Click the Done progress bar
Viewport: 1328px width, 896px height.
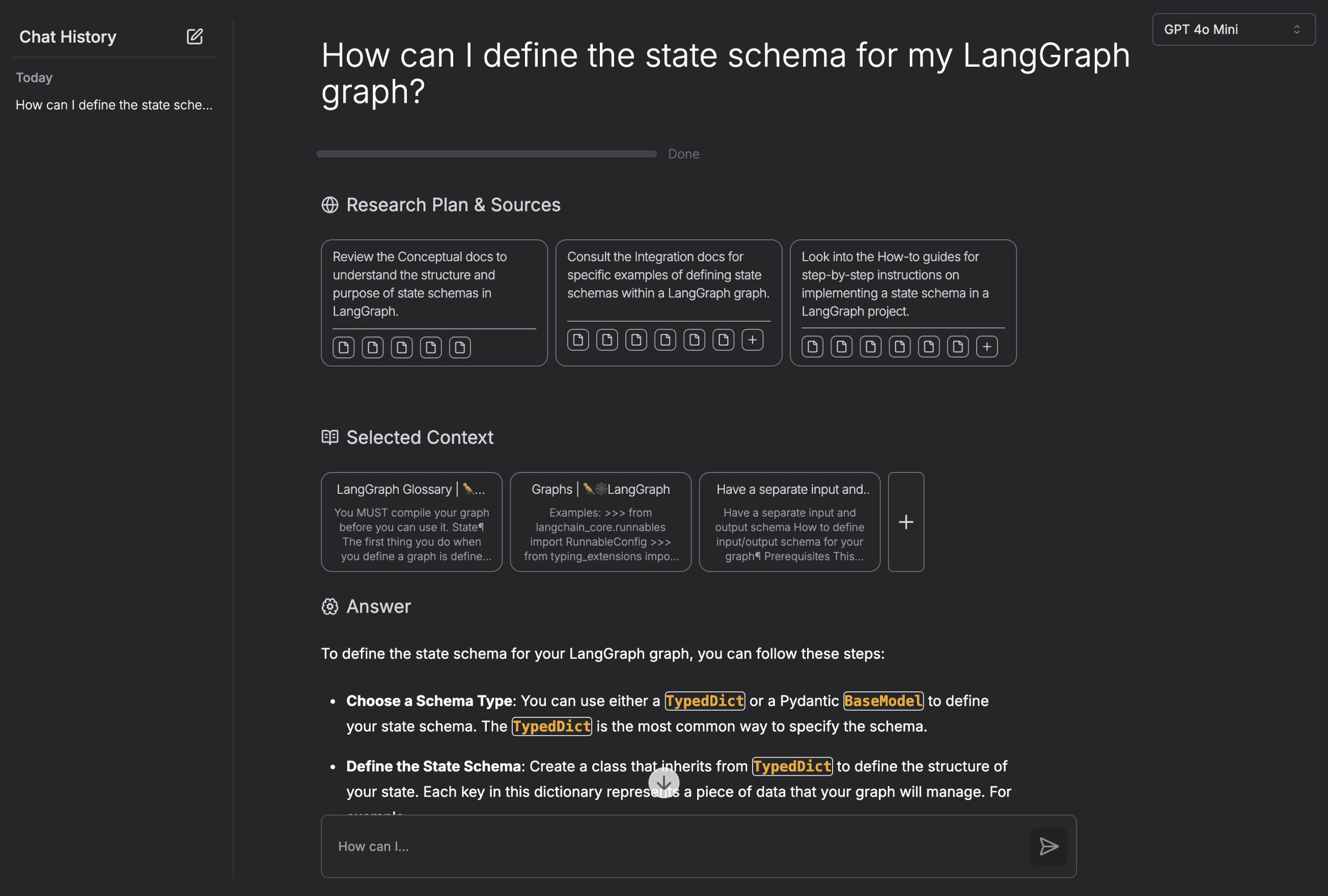tap(486, 153)
